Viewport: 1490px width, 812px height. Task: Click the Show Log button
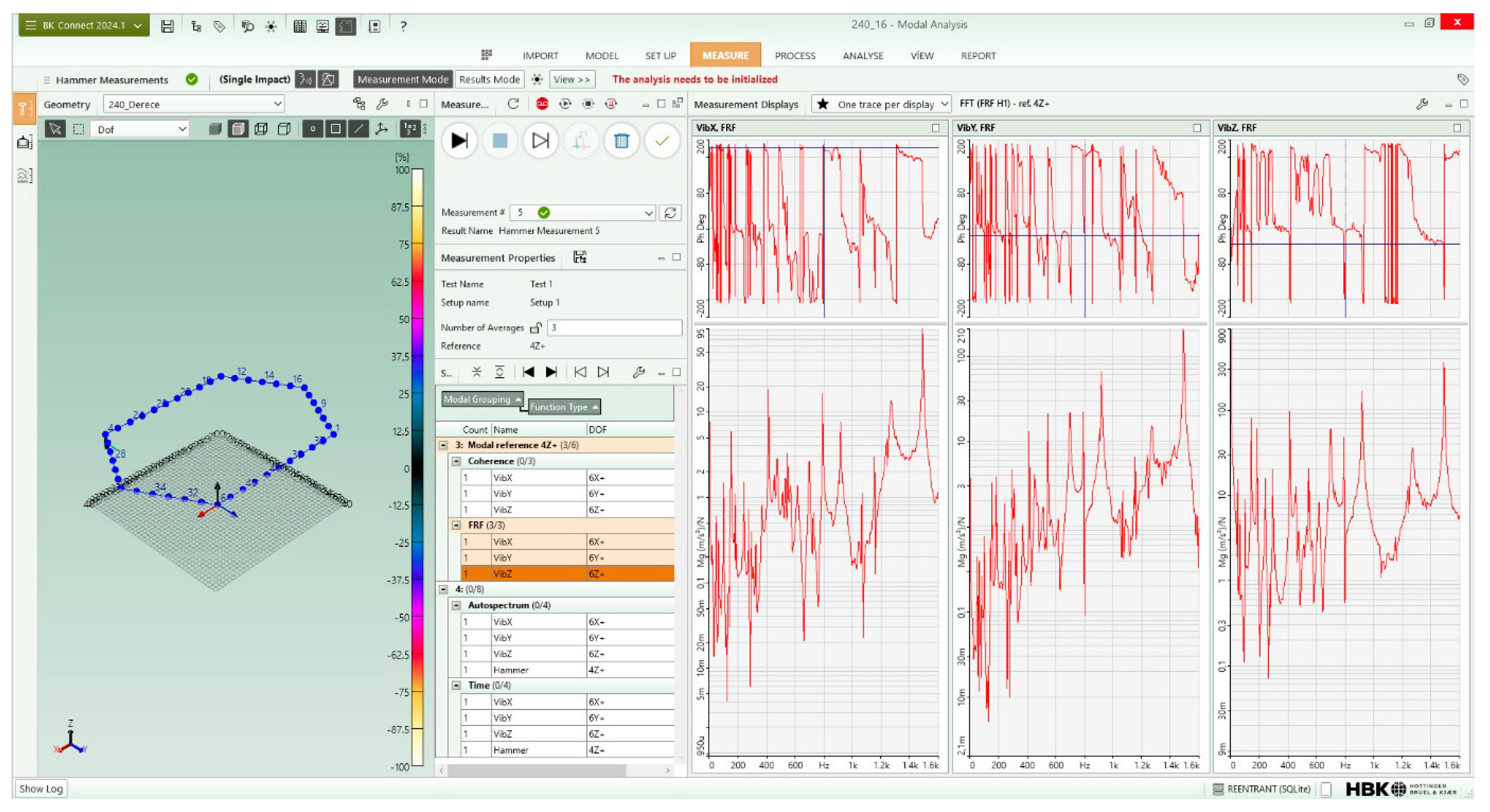pyautogui.click(x=41, y=789)
